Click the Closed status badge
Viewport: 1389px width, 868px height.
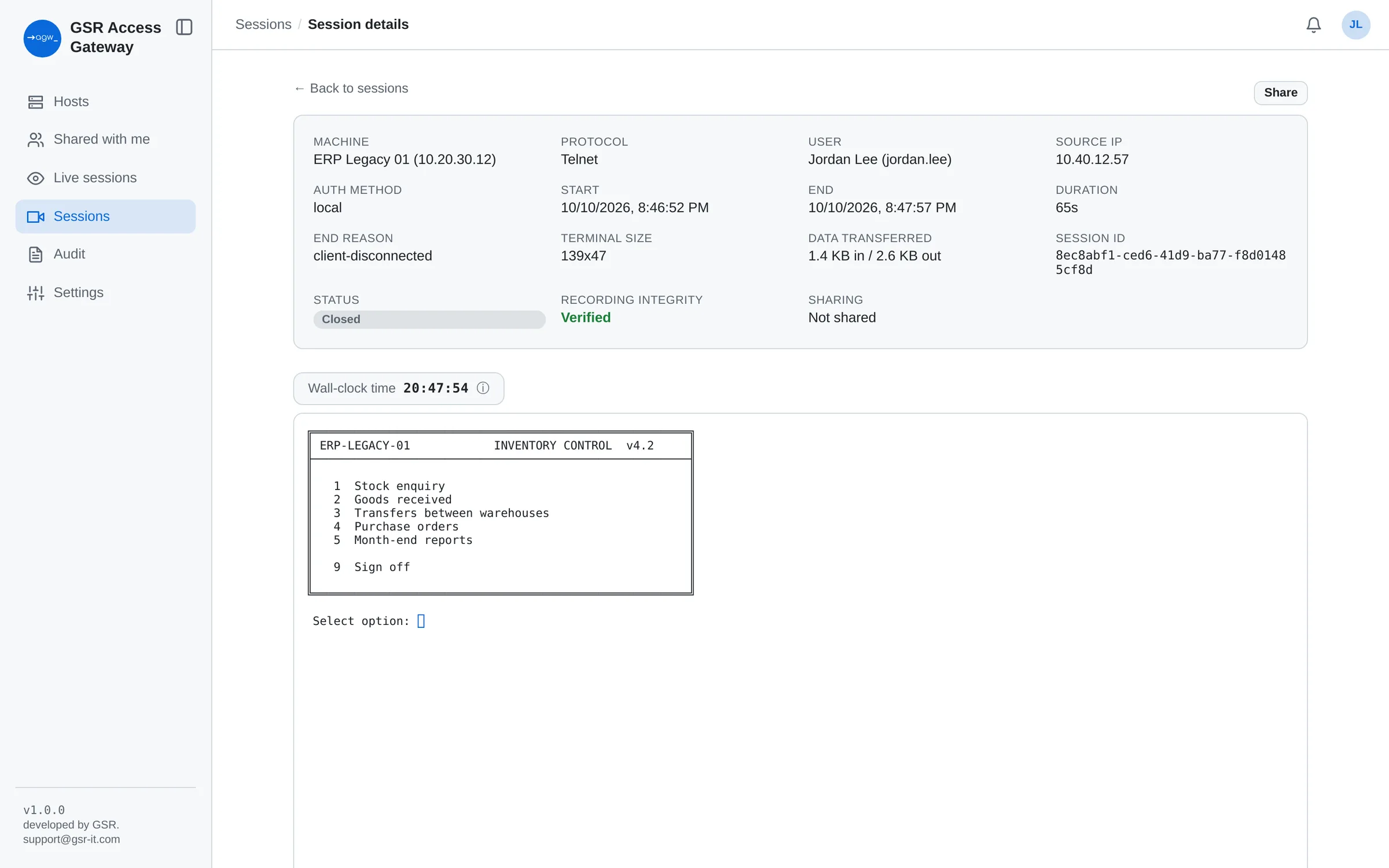point(429,319)
